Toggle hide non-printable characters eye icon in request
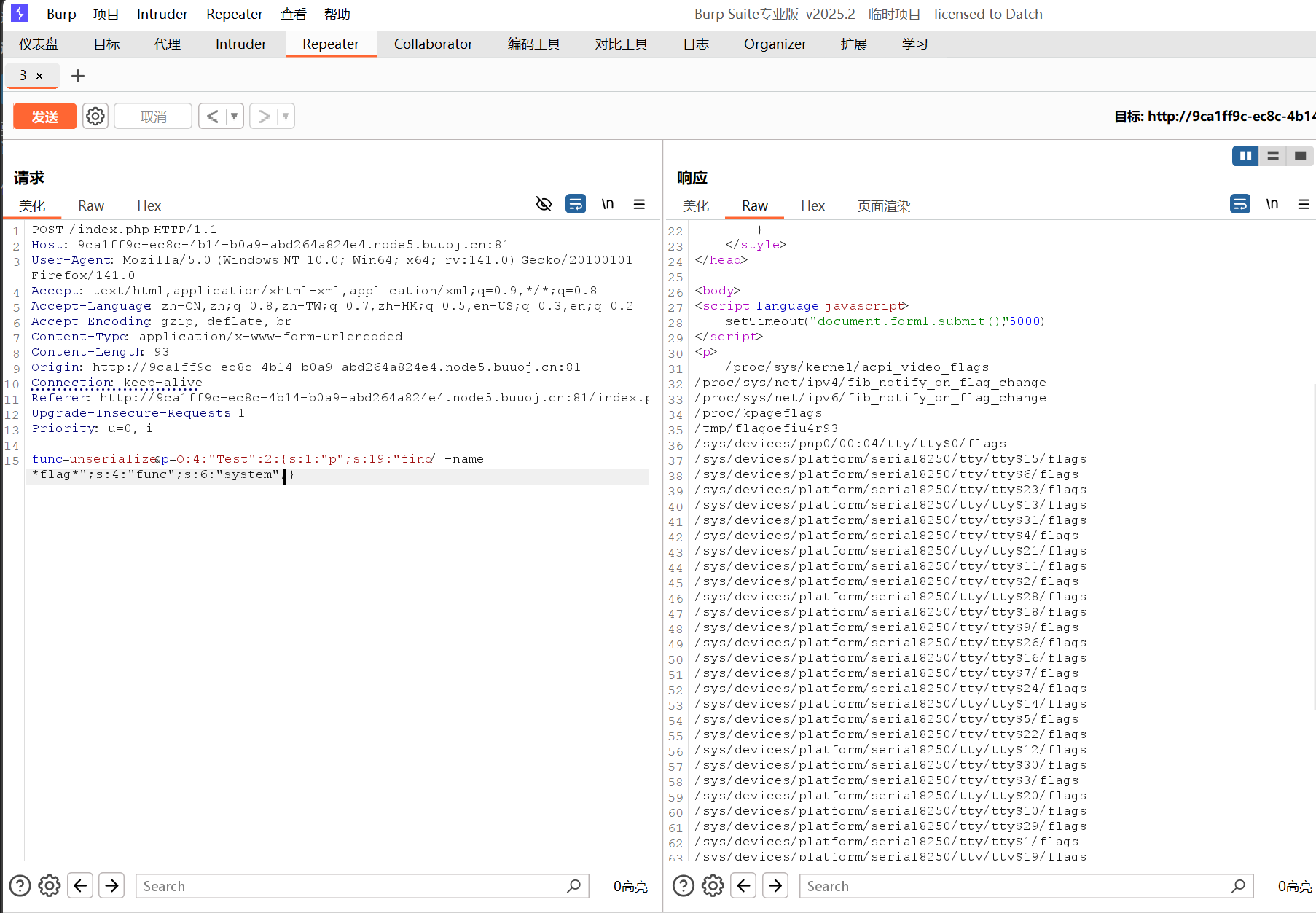The image size is (1316, 913). [544, 204]
